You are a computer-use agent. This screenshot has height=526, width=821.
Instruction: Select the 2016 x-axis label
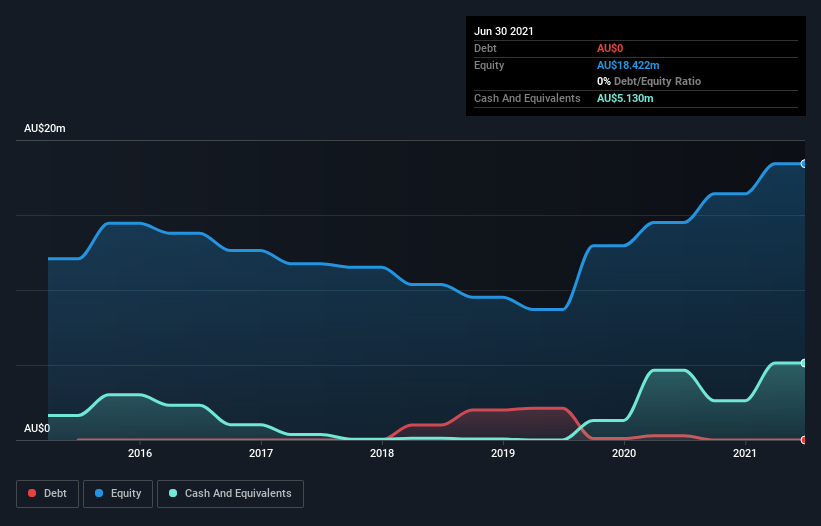140,453
